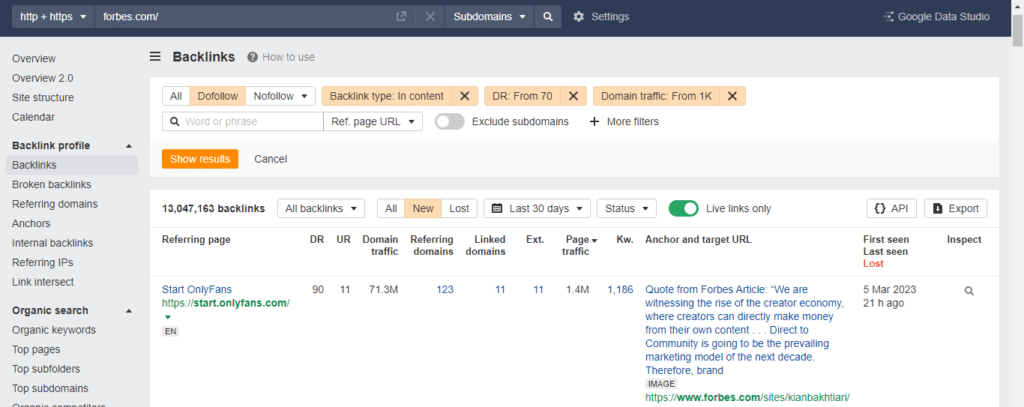Edit Domain traffic: From 1K filter
1024x407 pixels.
(656, 96)
